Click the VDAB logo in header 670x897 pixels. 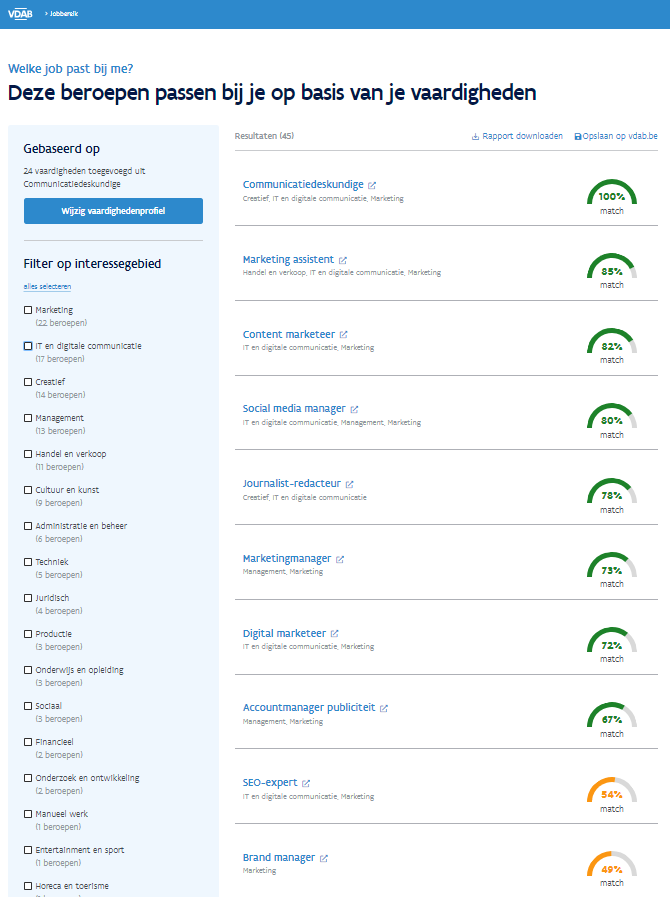pos(20,13)
